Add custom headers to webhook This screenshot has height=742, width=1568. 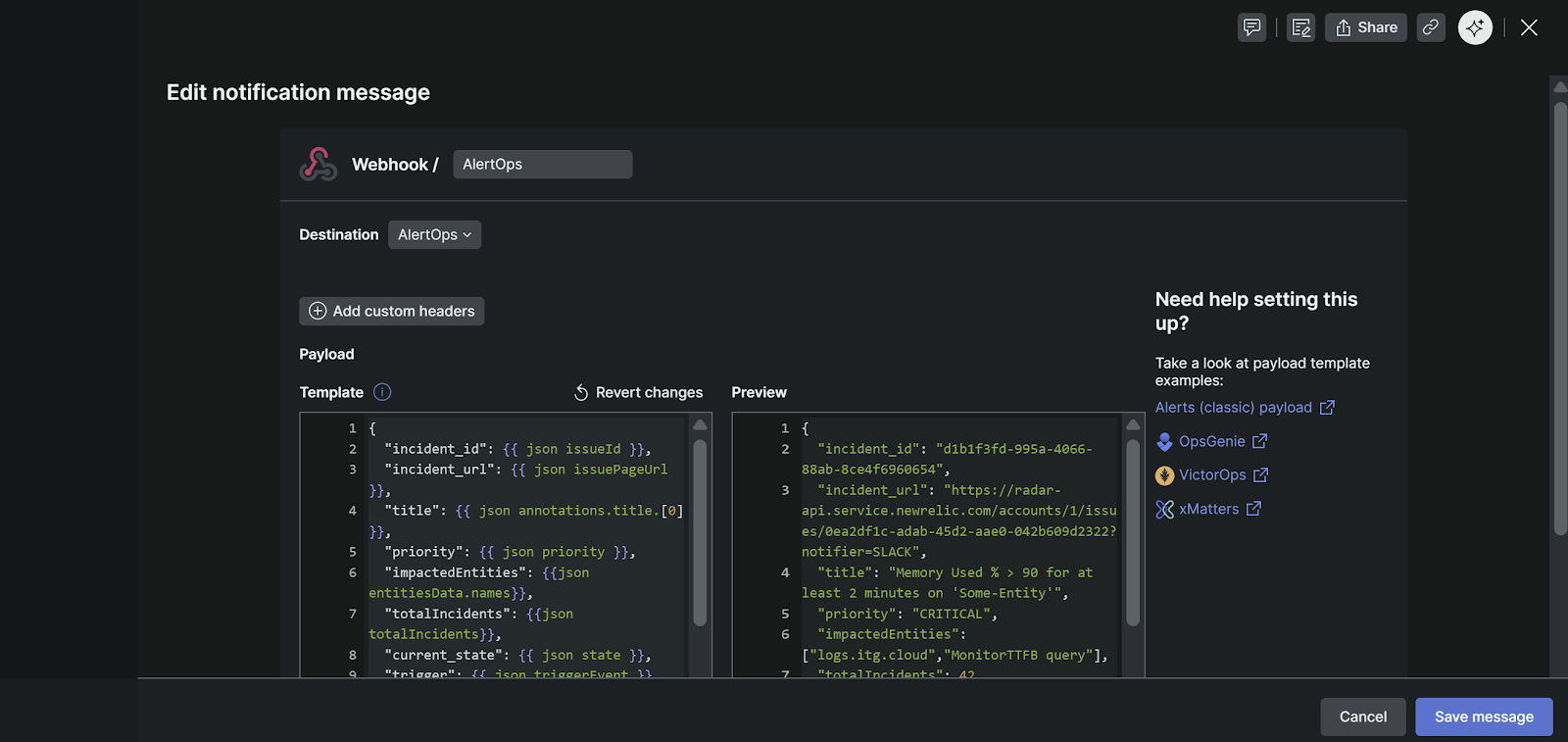pyautogui.click(x=391, y=311)
